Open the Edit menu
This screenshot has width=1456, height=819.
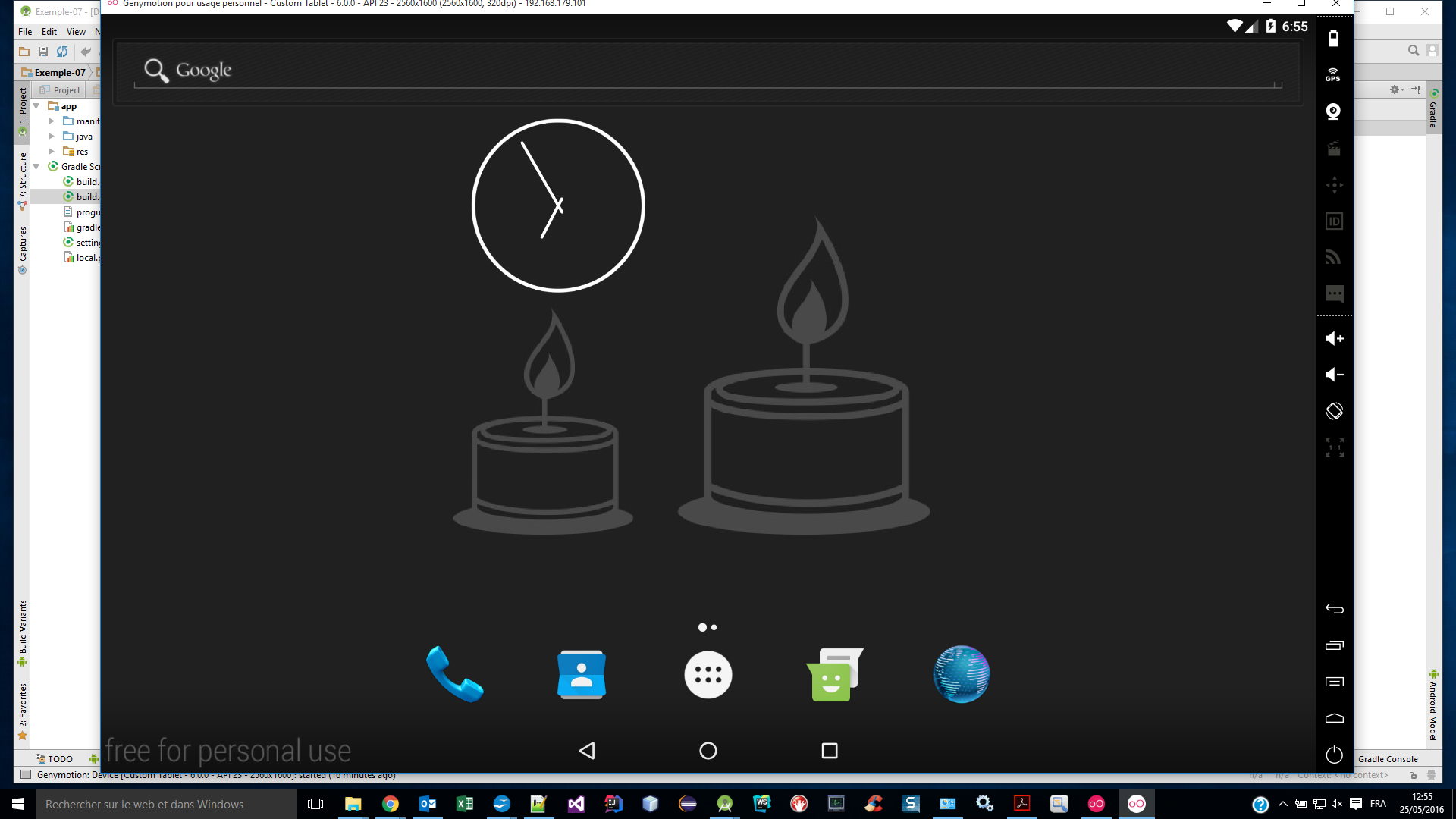49,32
